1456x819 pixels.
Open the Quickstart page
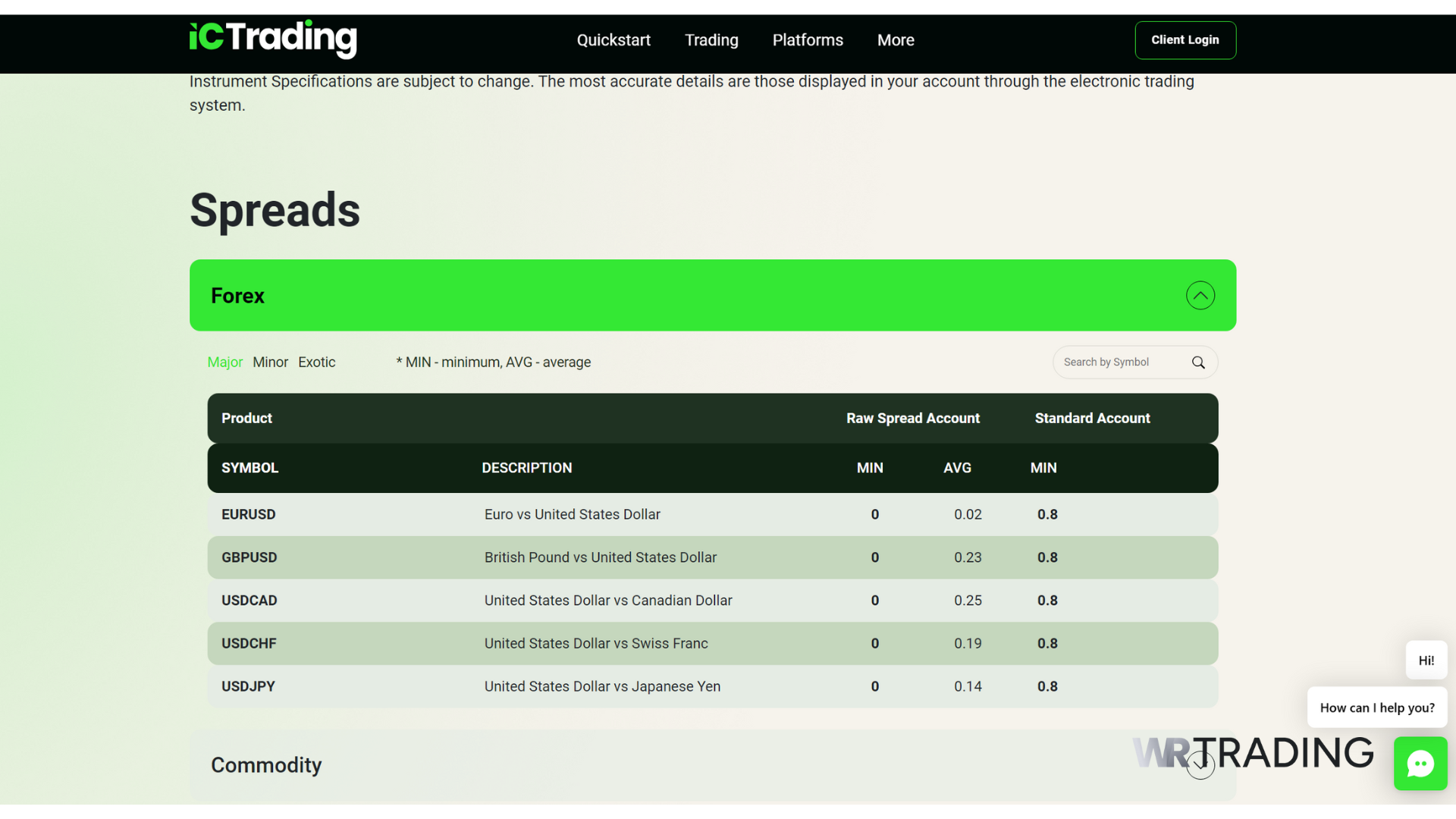(x=613, y=39)
